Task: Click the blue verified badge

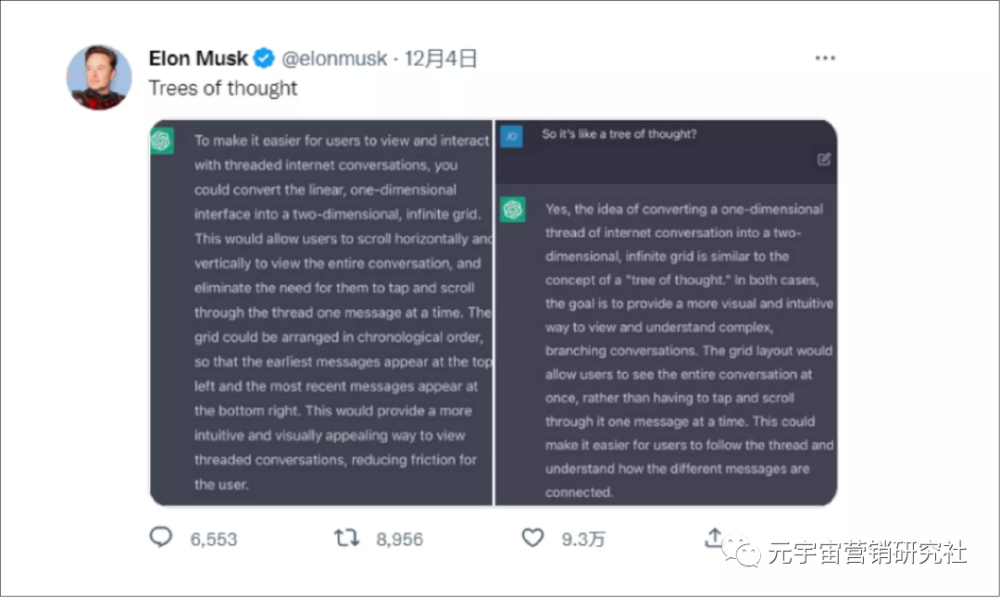Action: click(x=264, y=58)
